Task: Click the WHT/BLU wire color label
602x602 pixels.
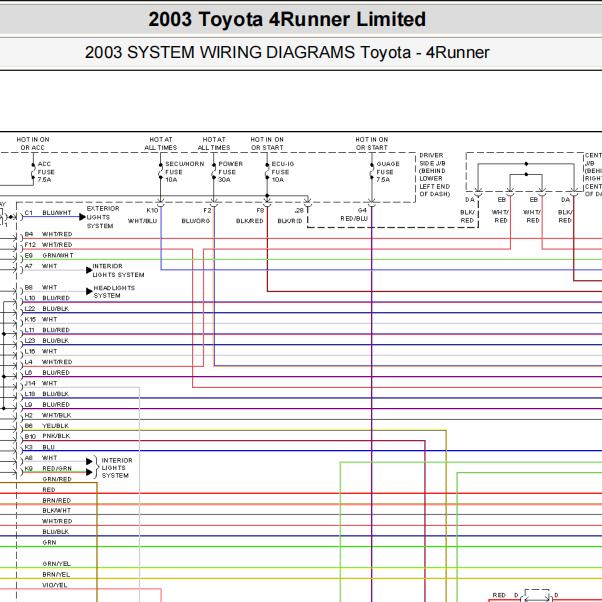Action: [x=142, y=221]
